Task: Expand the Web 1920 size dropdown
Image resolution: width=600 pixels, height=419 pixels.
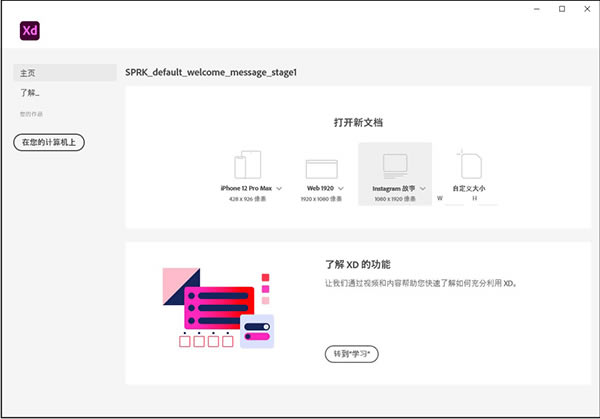Action: [x=341, y=188]
